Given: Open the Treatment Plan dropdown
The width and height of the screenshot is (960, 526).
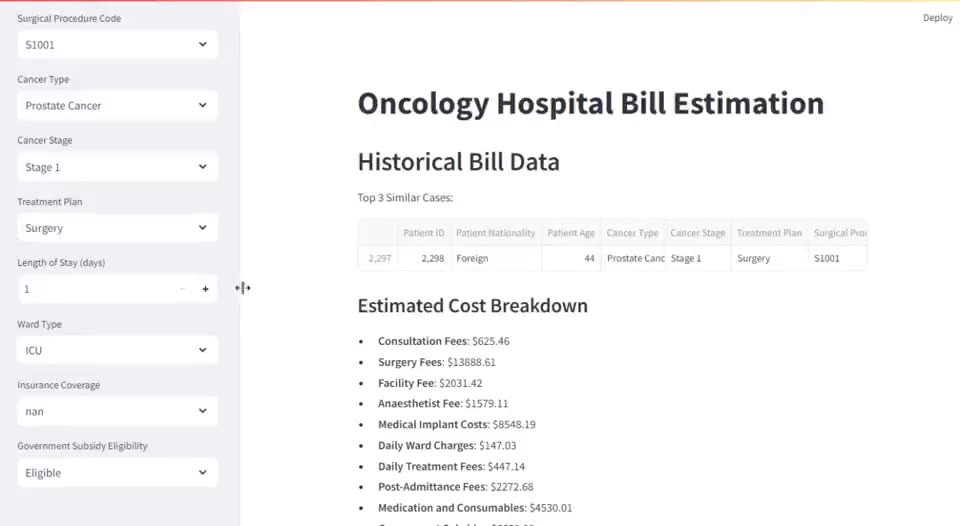Looking at the screenshot, I should click(x=117, y=228).
